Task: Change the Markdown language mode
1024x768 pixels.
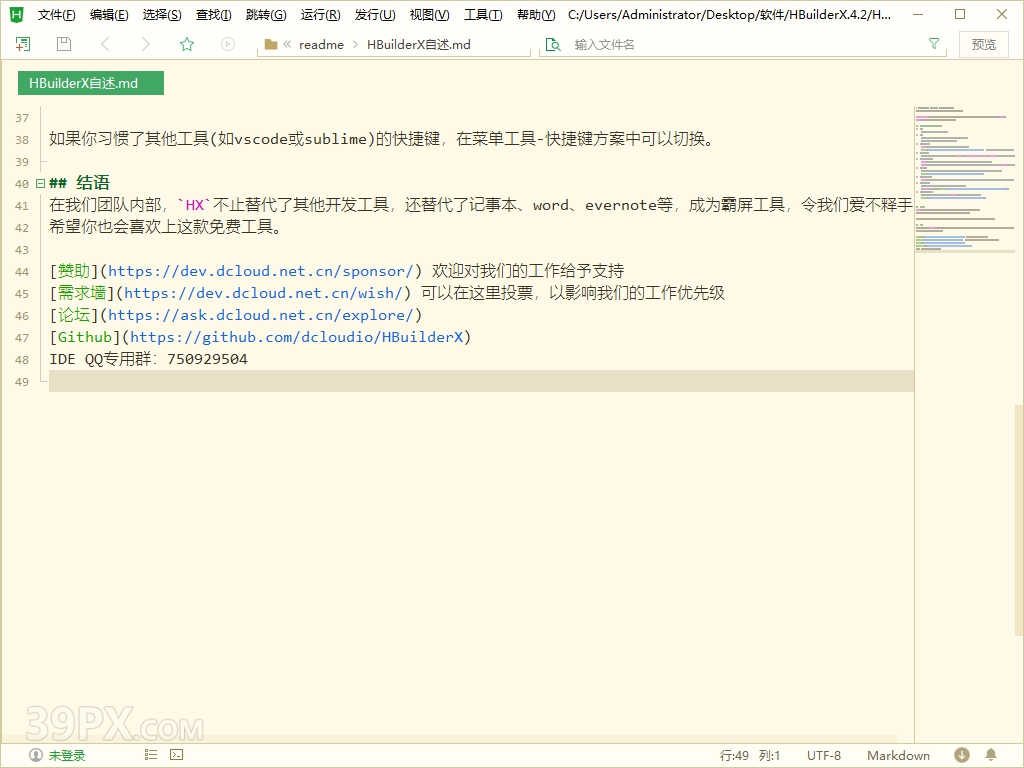Action: pos(898,756)
